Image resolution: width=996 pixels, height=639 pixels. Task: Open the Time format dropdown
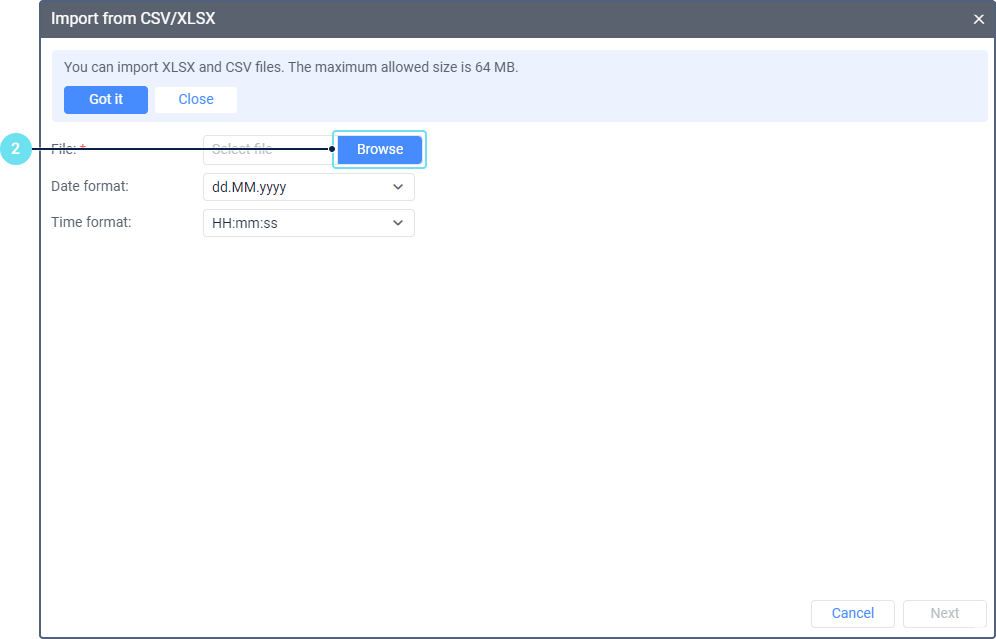click(x=309, y=224)
